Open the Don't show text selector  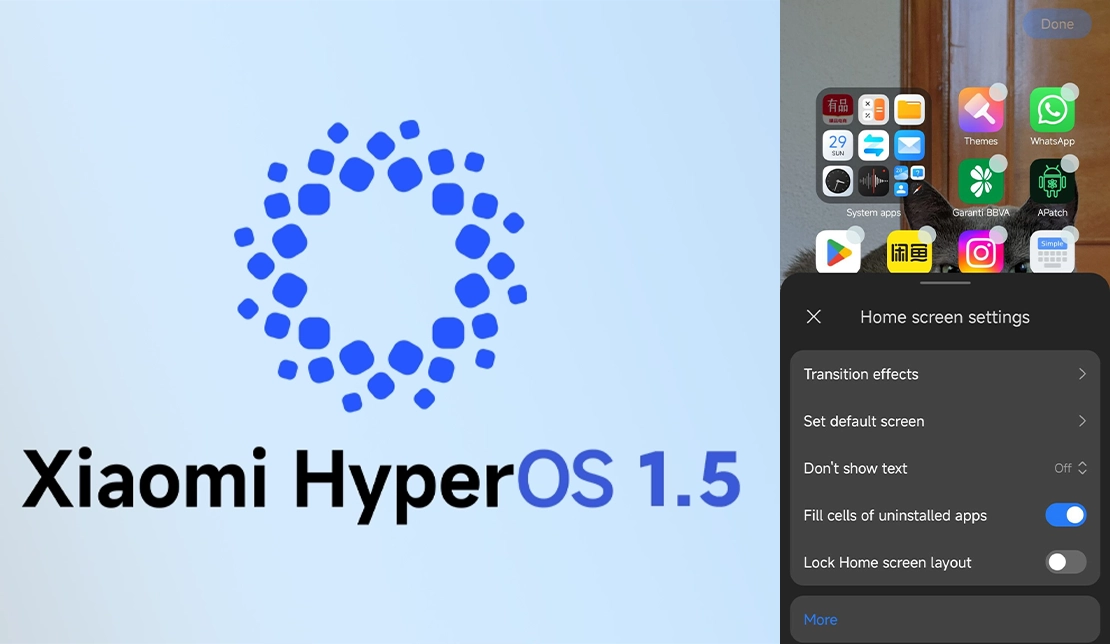pyautogui.click(x=1068, y=468)
